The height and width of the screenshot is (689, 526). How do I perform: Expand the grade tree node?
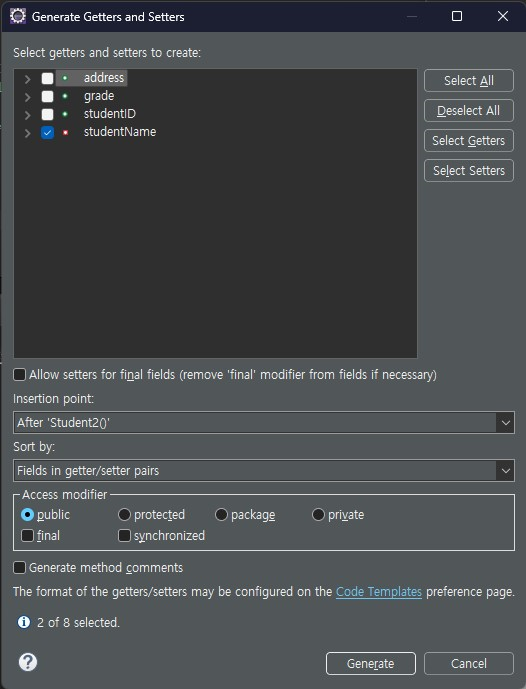(x=27, y=97)
